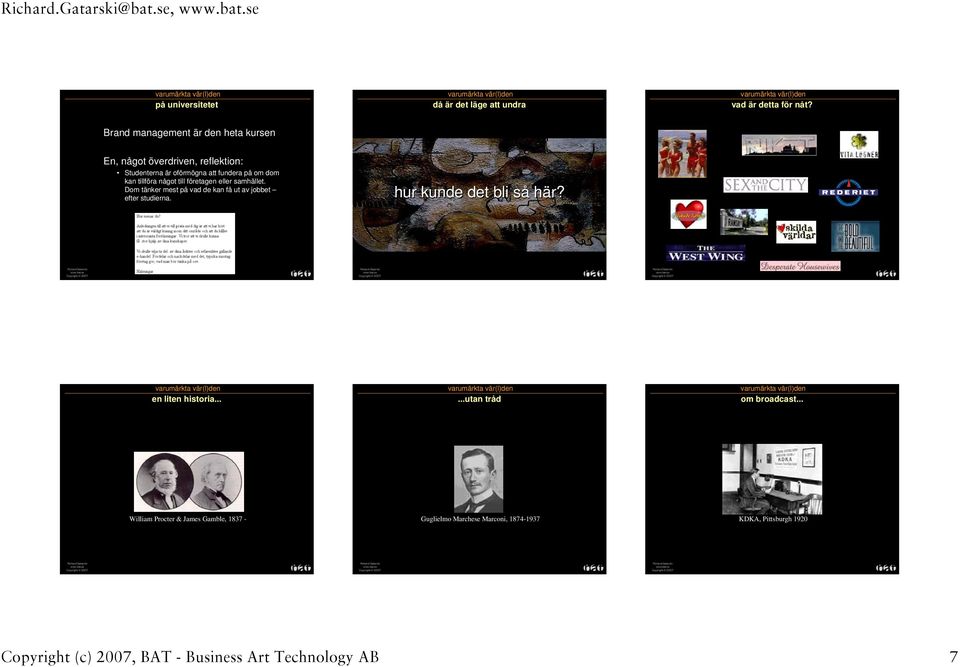Open the 'då är det läge att undra' slide
The image size is (960, 667).
pyautogui.click(x=479, y=185)
